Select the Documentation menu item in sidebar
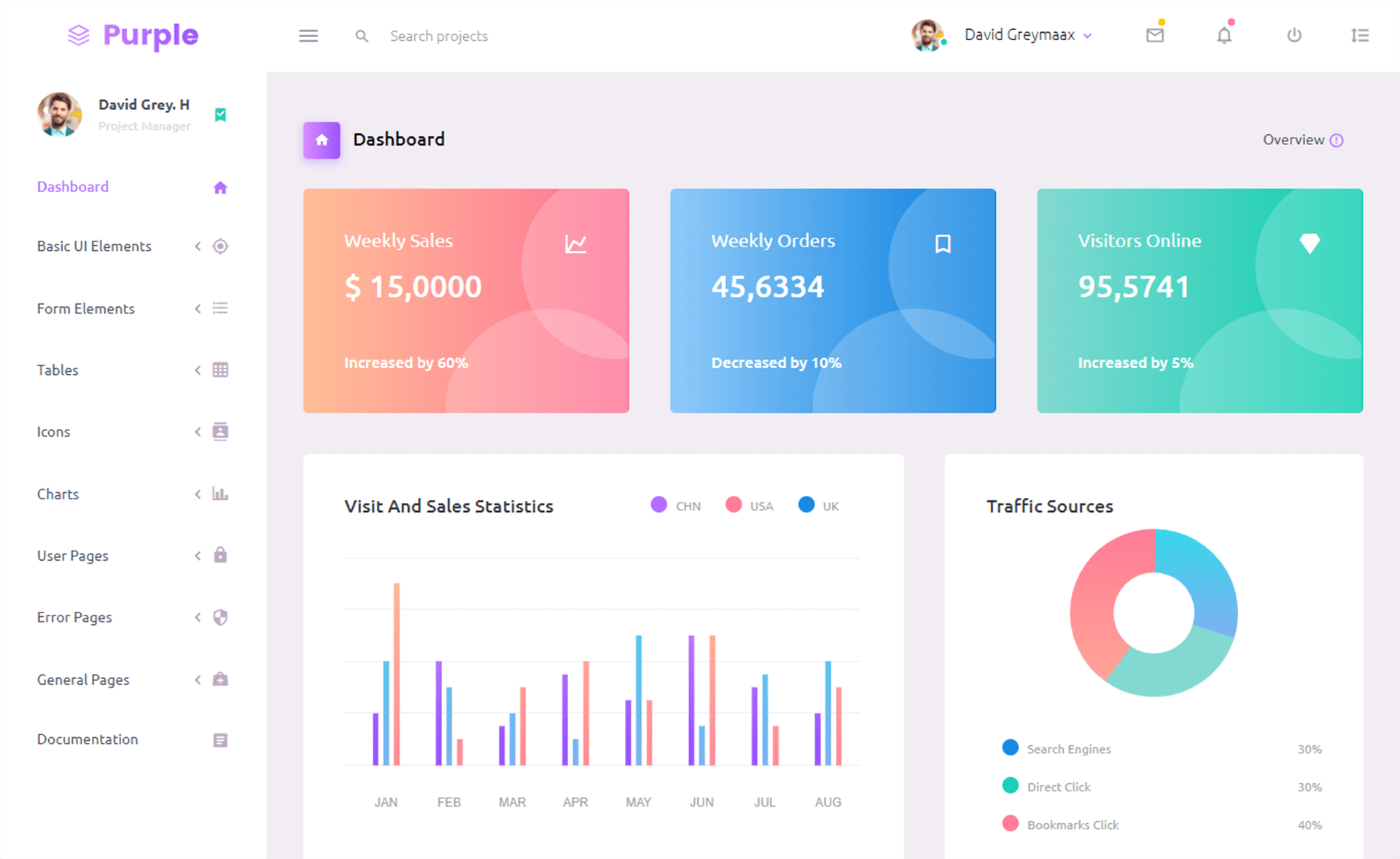 [x=87, y=739]
